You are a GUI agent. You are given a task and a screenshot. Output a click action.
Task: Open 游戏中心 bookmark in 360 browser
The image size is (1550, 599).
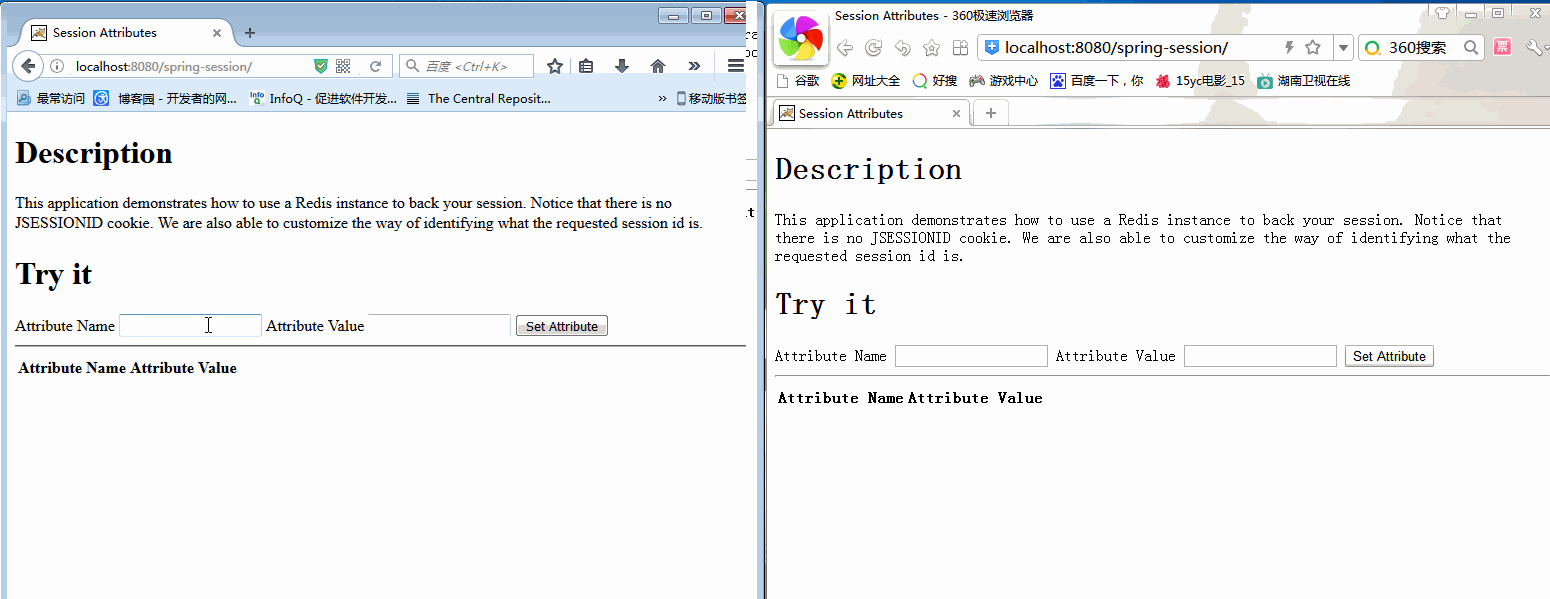point(1004,81)
